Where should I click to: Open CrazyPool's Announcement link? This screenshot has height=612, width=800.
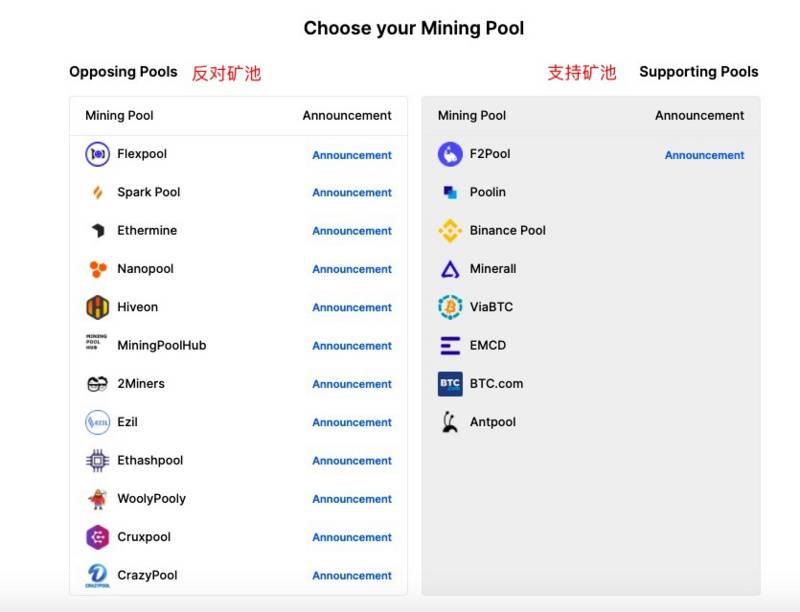coord(352,576)
